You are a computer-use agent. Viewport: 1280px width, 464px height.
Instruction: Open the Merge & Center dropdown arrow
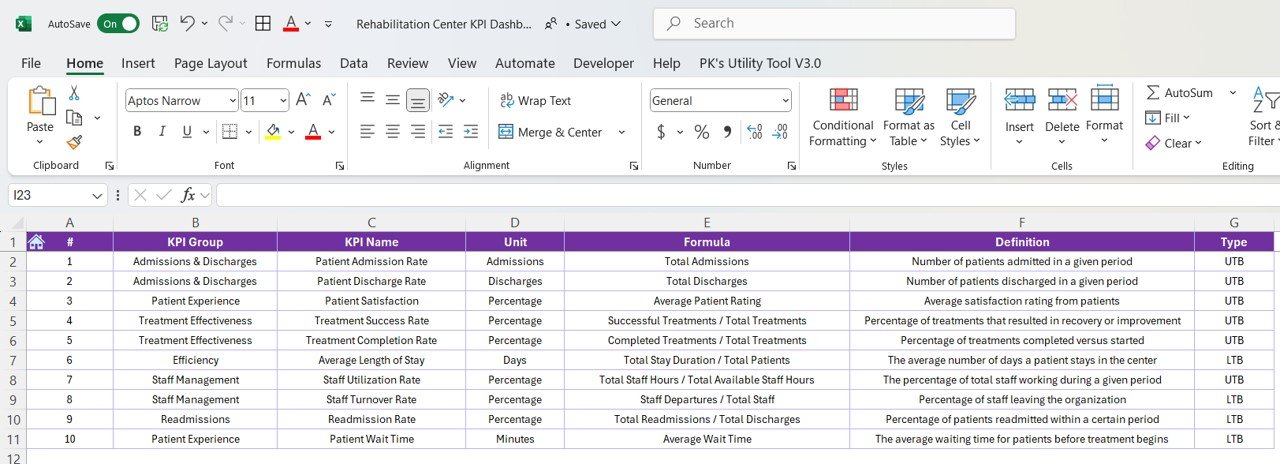(621, 132)
